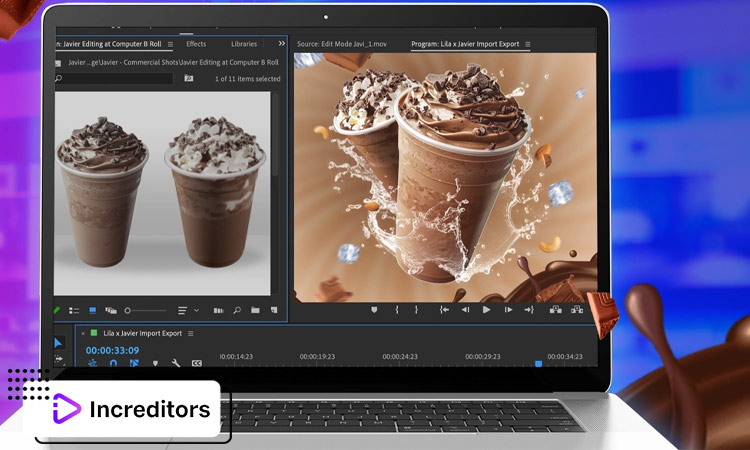Click the 00:00:29:23 ruler mark
Viewport: 750px width, 450px height.
pos(483,357)
